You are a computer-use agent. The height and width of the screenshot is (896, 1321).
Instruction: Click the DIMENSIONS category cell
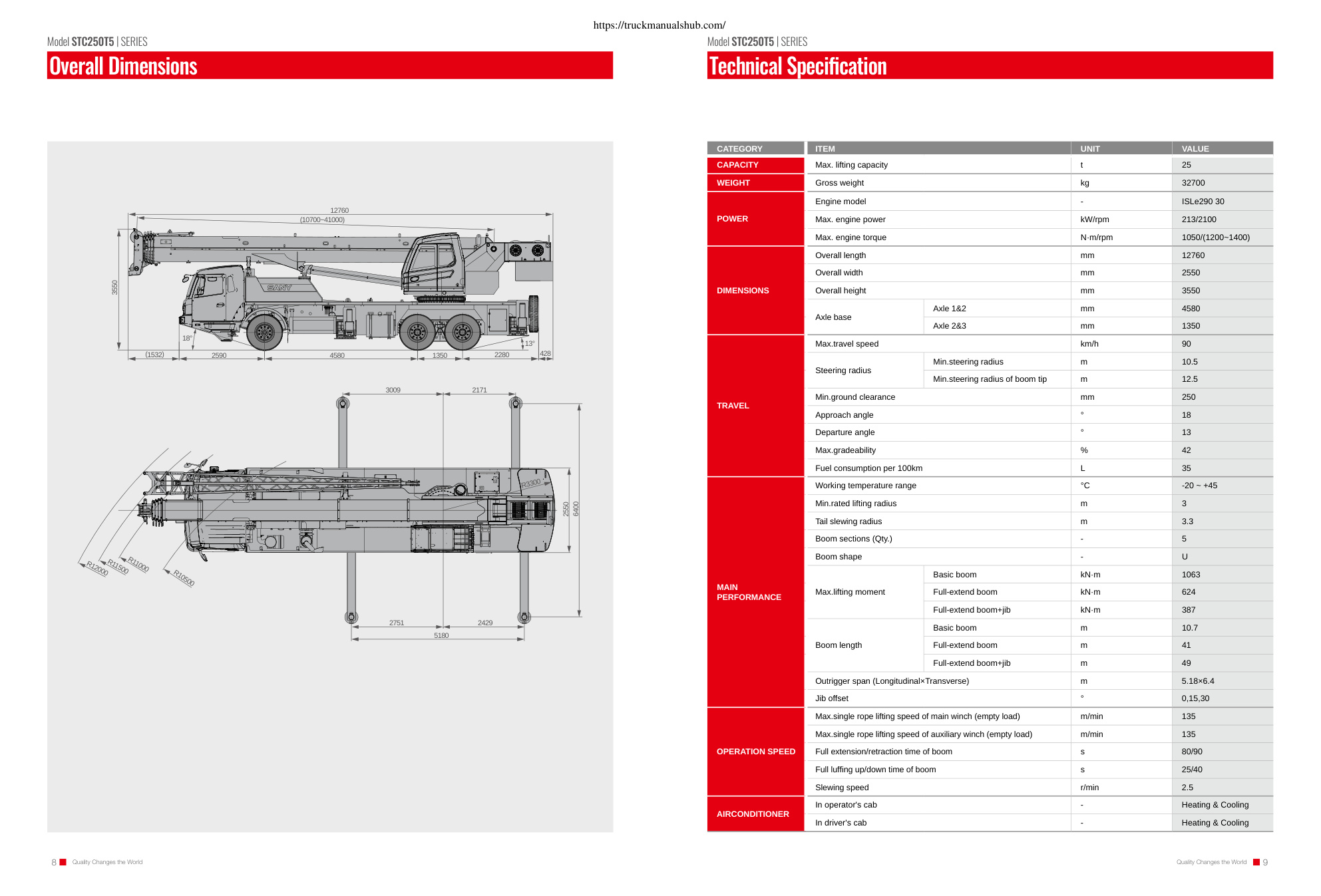(x=755, y=291)
